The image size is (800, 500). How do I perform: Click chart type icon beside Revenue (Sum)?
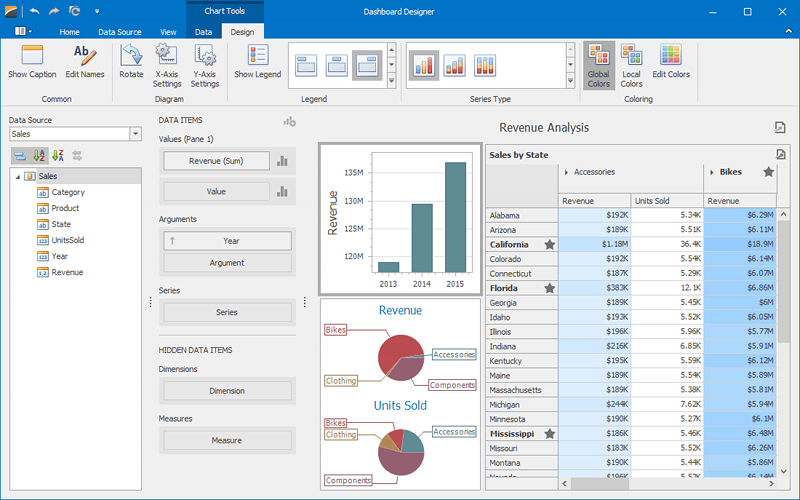tap(282, 161)
